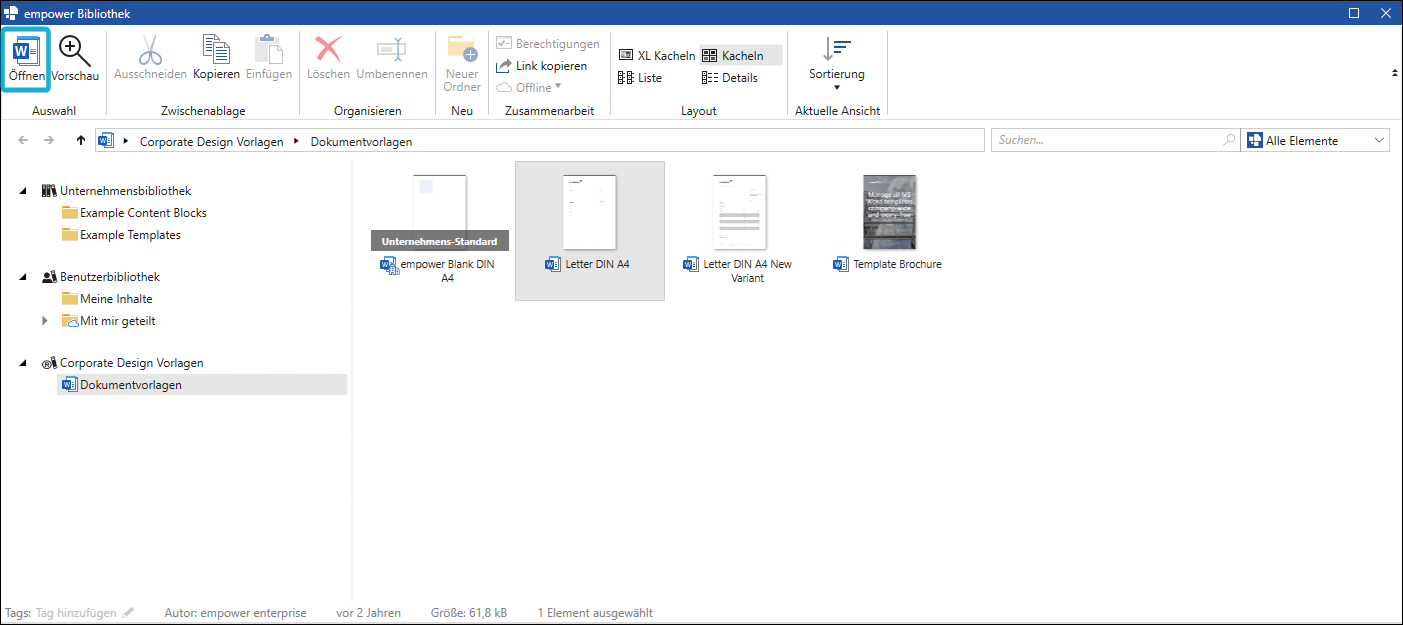This screenshot has height=625, width=1403.
Task: Go forward with the right arrow
Action: click(x=48, y=141)
